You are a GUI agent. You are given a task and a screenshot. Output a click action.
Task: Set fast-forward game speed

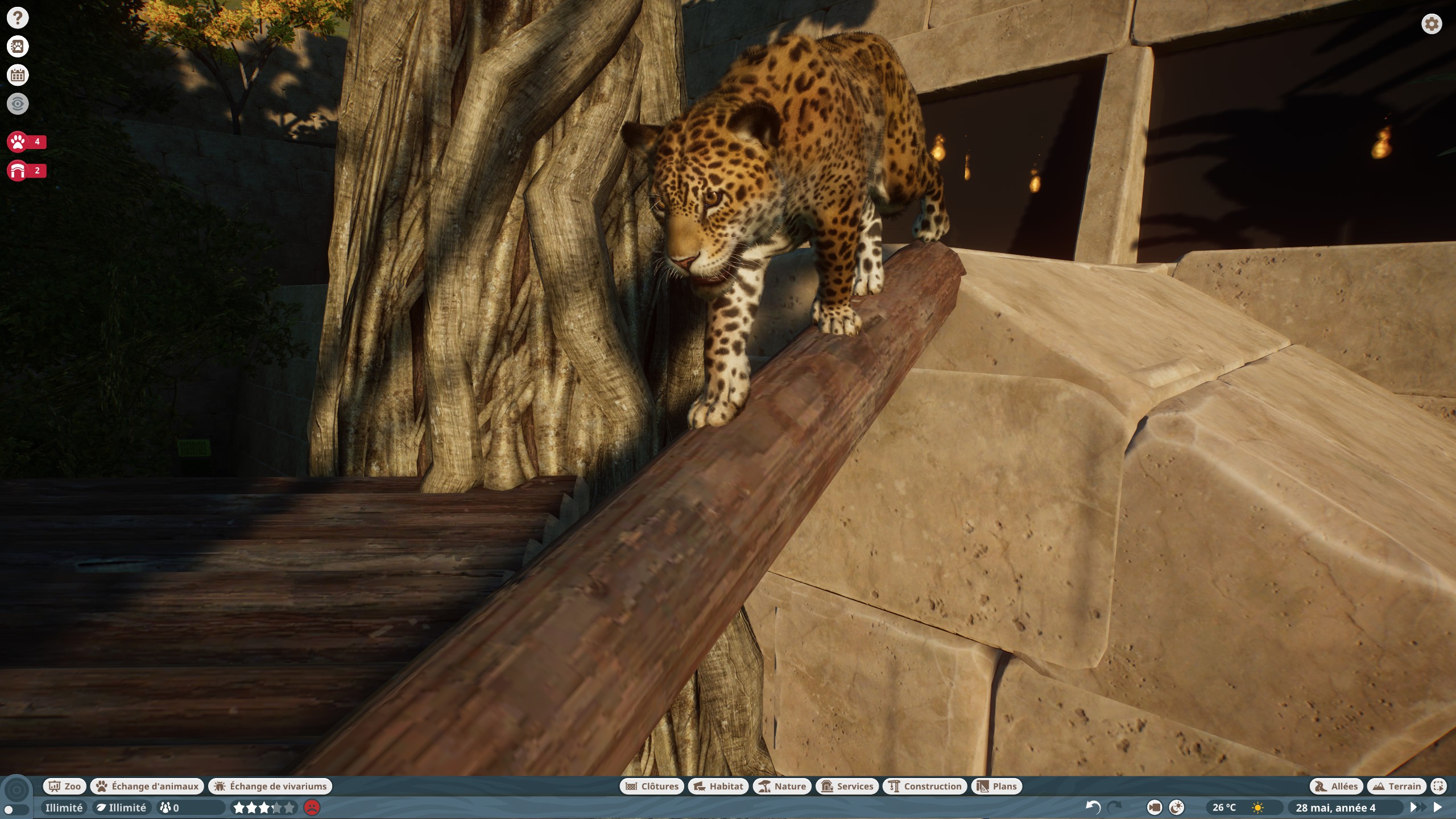1418,808
